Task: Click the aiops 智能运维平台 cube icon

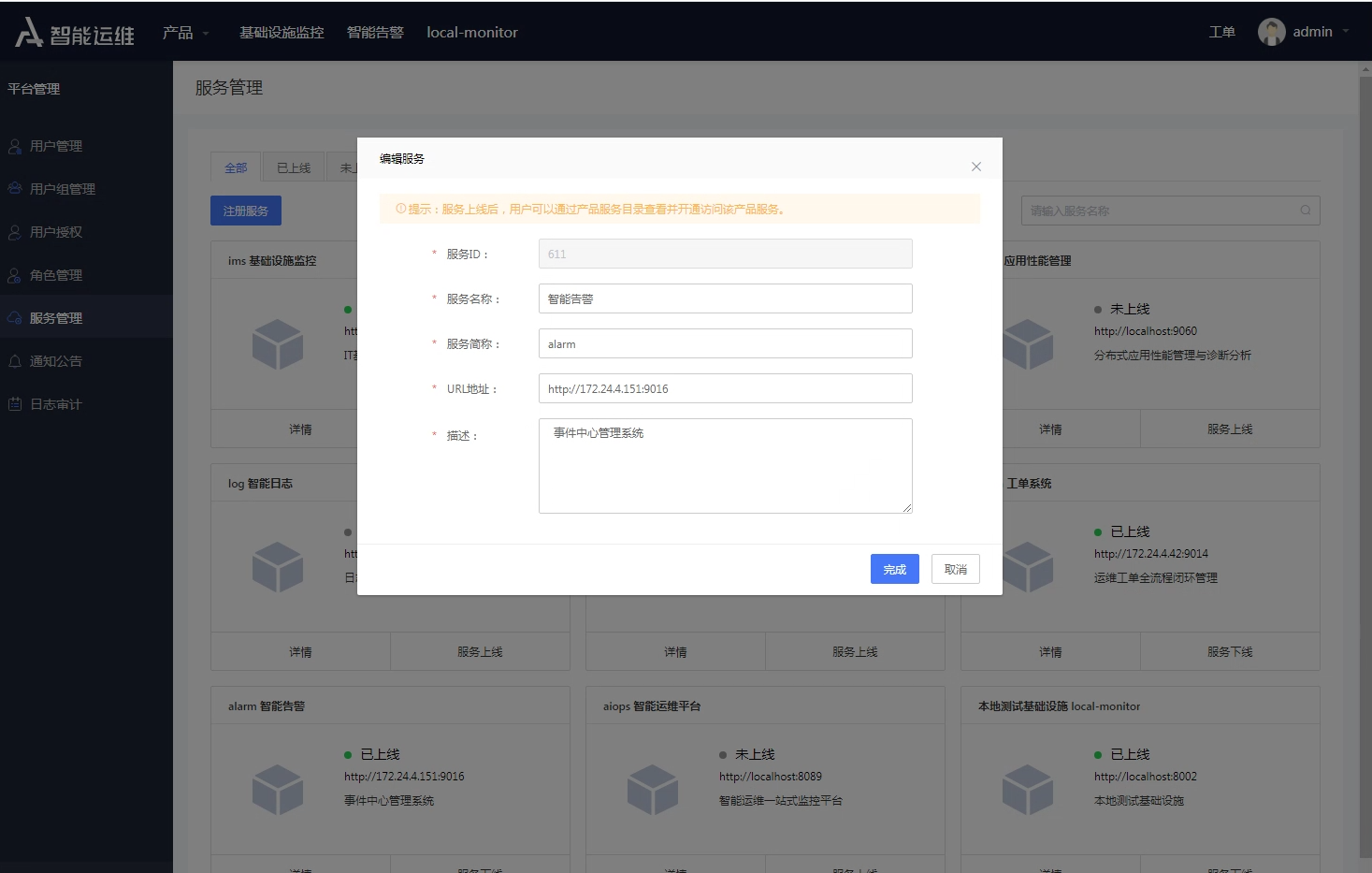Action: coord(653,790)
